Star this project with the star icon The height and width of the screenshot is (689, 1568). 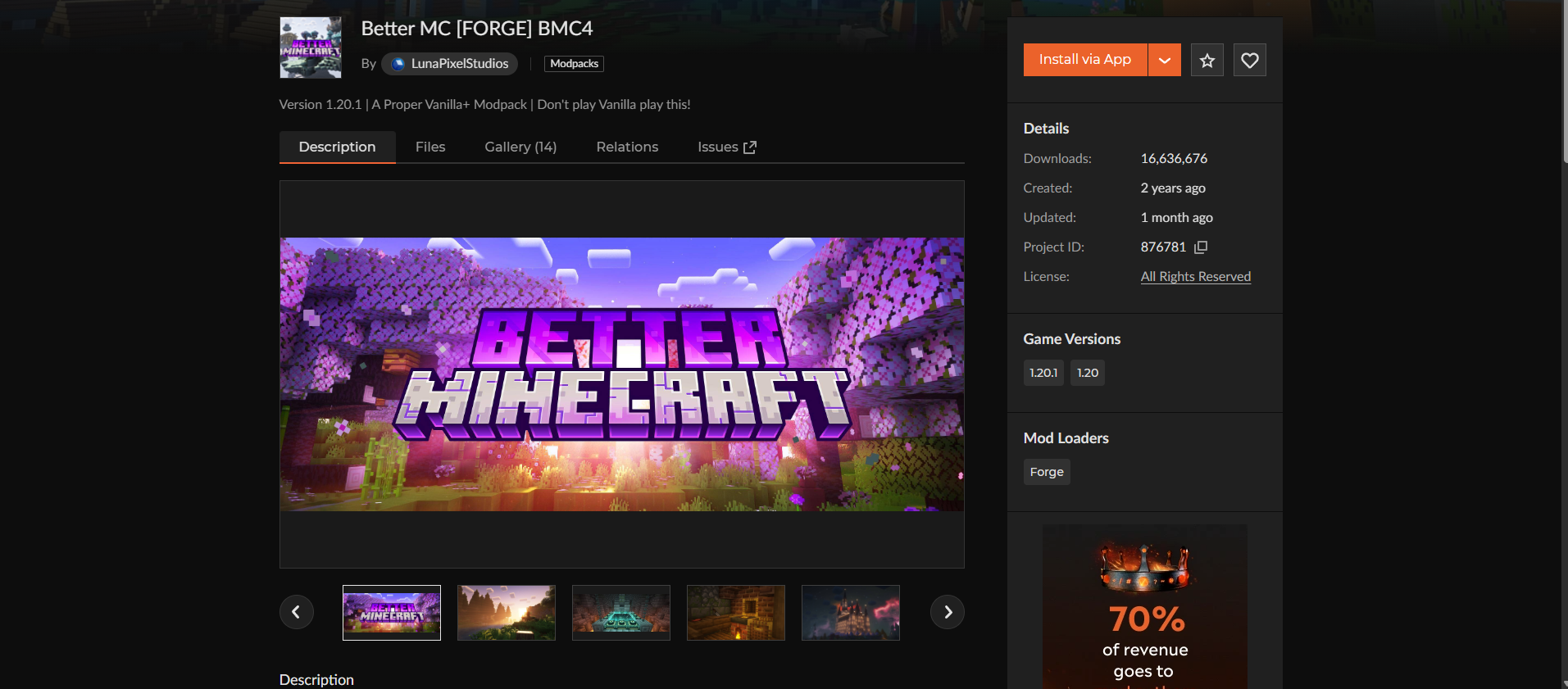tap(1207, 60)
